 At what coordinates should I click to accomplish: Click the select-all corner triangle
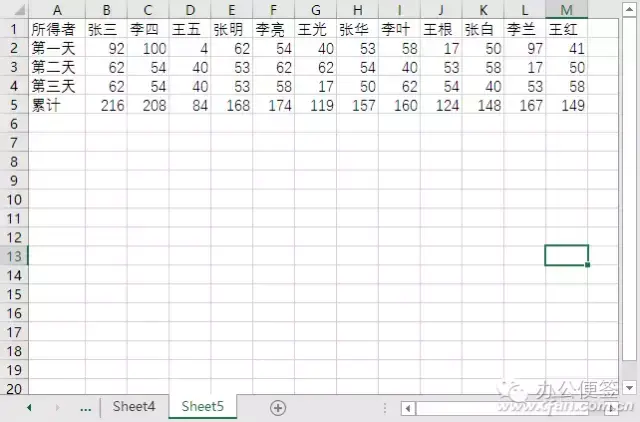(x=19, y=10)
